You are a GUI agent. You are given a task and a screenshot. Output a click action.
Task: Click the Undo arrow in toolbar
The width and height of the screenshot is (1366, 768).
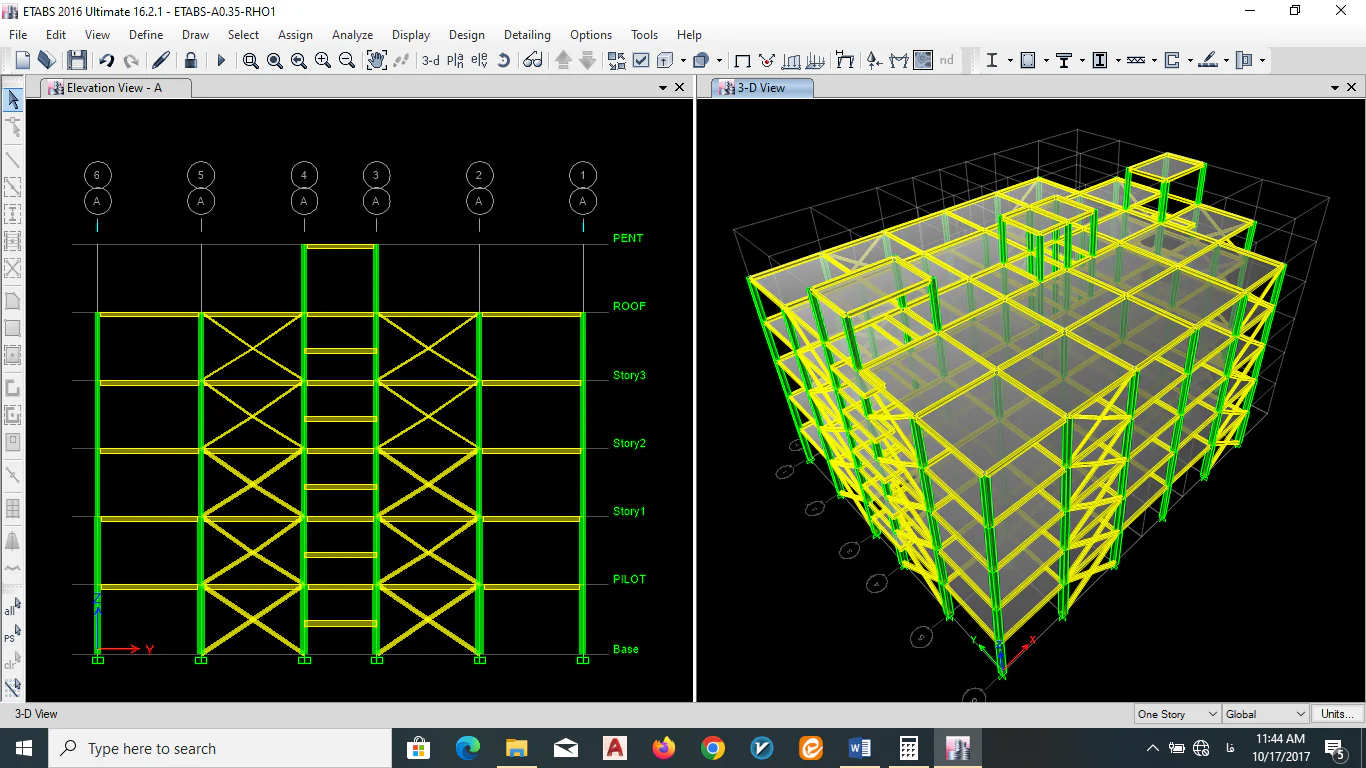[106, 60]
